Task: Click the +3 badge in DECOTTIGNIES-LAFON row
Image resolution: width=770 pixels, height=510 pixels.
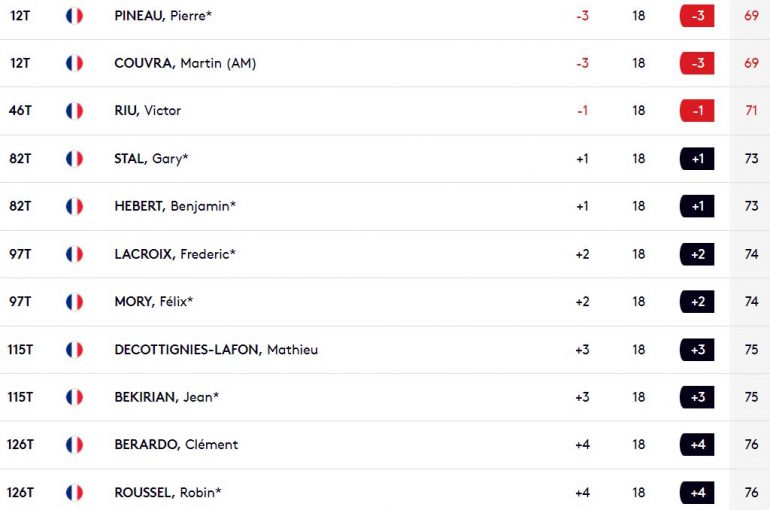Action: (x=697, y=349)
